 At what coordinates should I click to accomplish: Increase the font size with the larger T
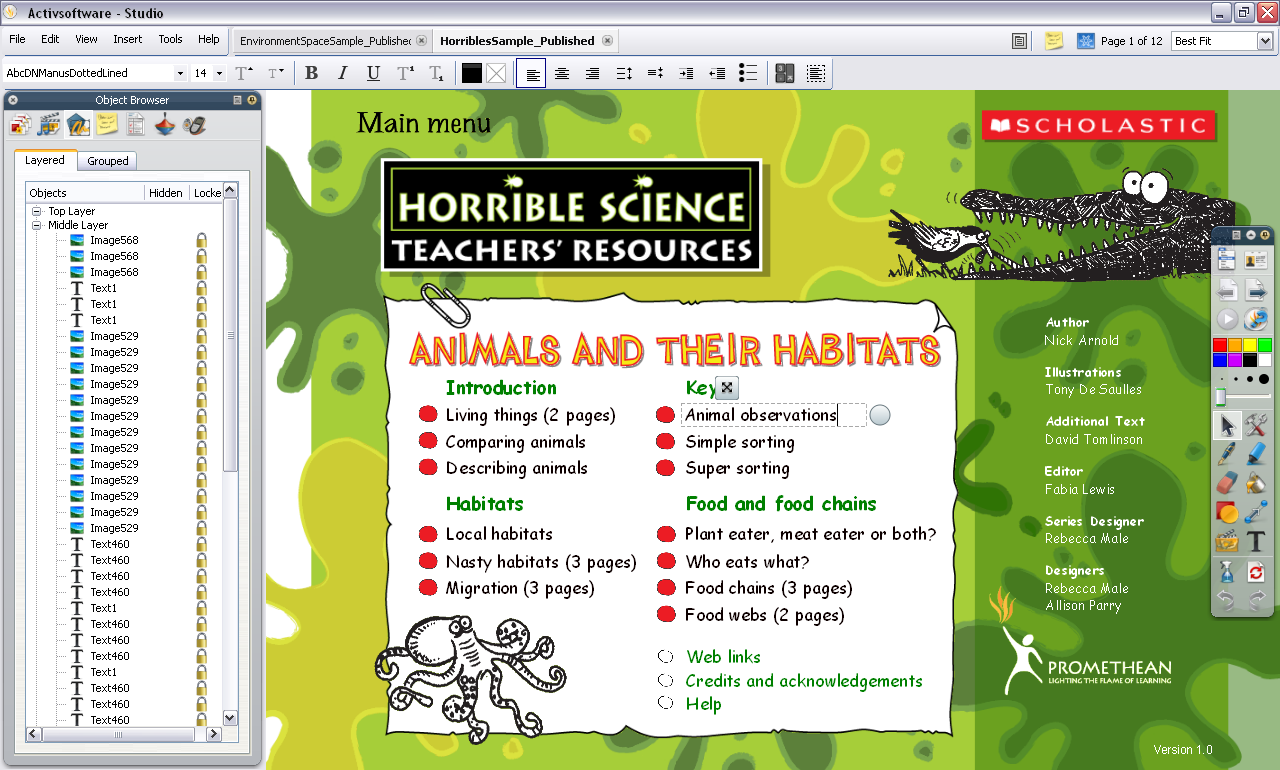coord(244,73)
